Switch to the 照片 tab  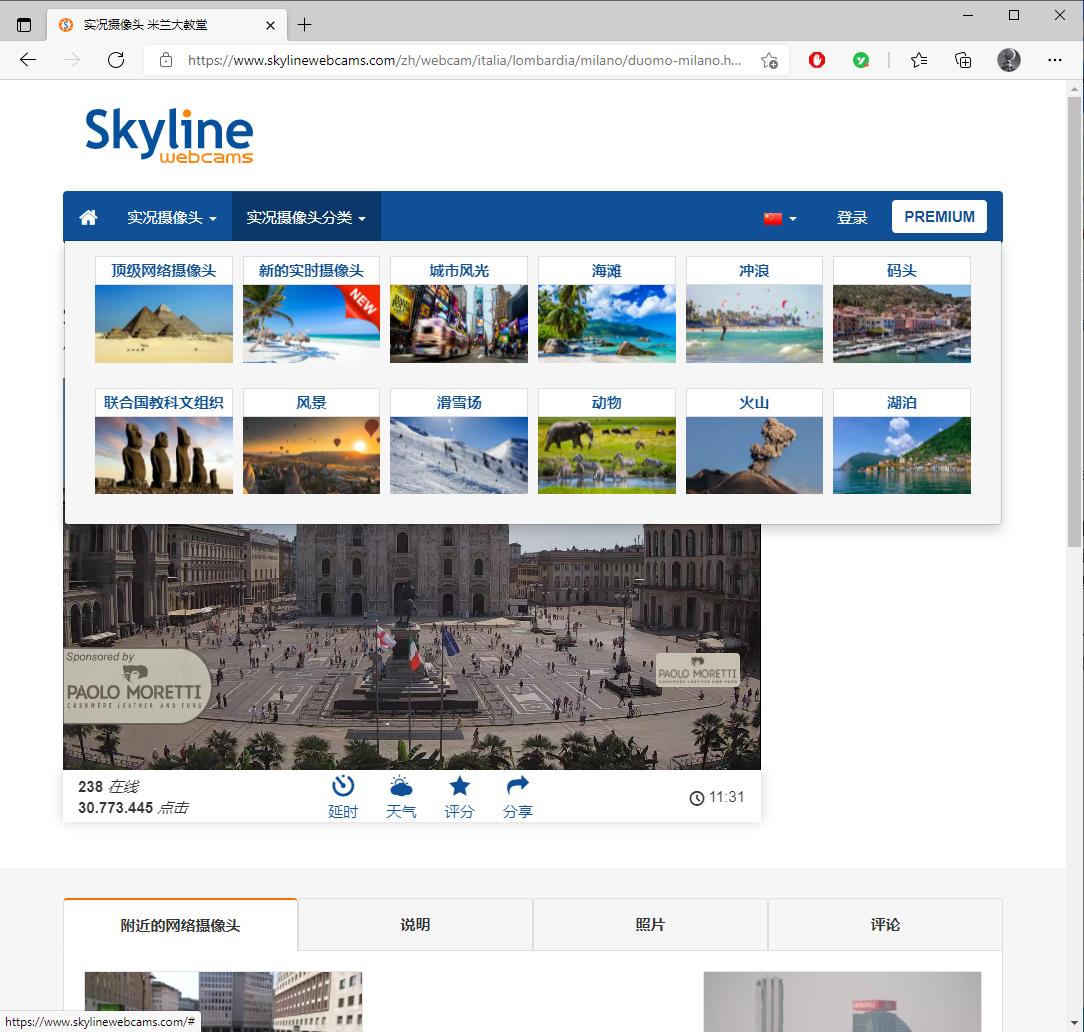click(649, 924)
